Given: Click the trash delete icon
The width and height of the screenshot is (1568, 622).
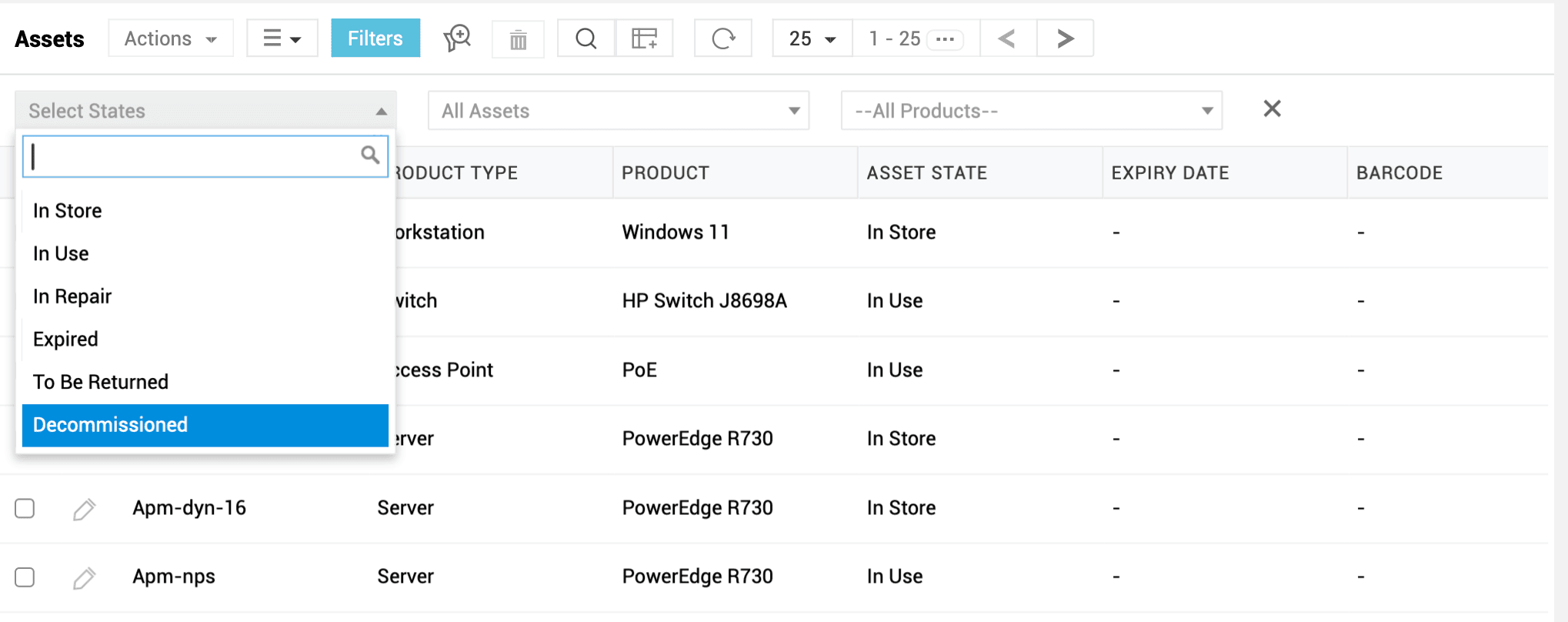Looking at the screenshot, I should point(518,38).
